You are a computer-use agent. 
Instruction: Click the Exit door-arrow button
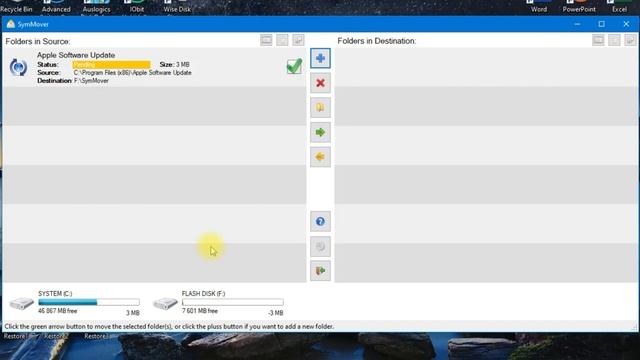(320, 271)
